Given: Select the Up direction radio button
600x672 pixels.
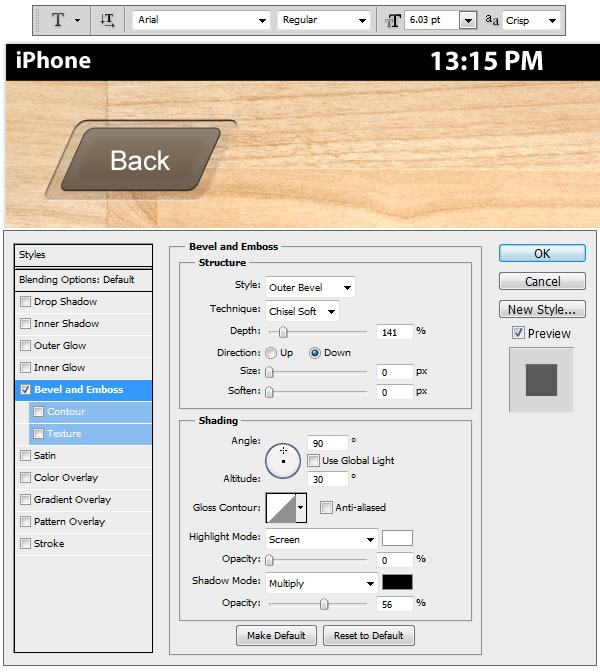Looking at the screenshot, I should [x=271, y=353].
